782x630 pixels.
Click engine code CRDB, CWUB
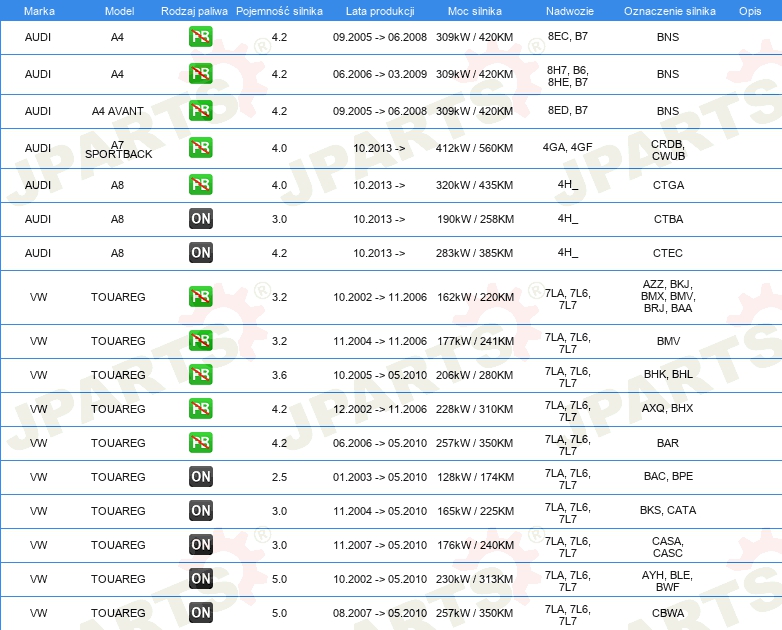(x=668, y=150)
